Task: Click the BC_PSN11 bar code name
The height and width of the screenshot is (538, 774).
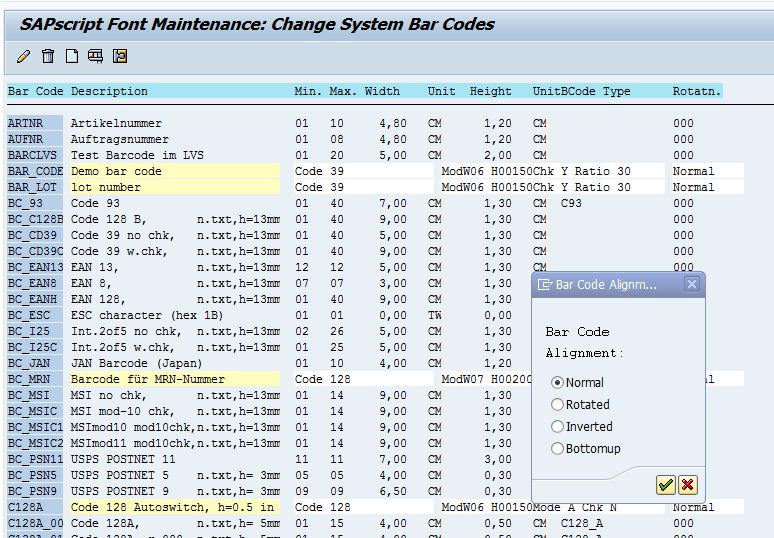Action: pos(35,459)
